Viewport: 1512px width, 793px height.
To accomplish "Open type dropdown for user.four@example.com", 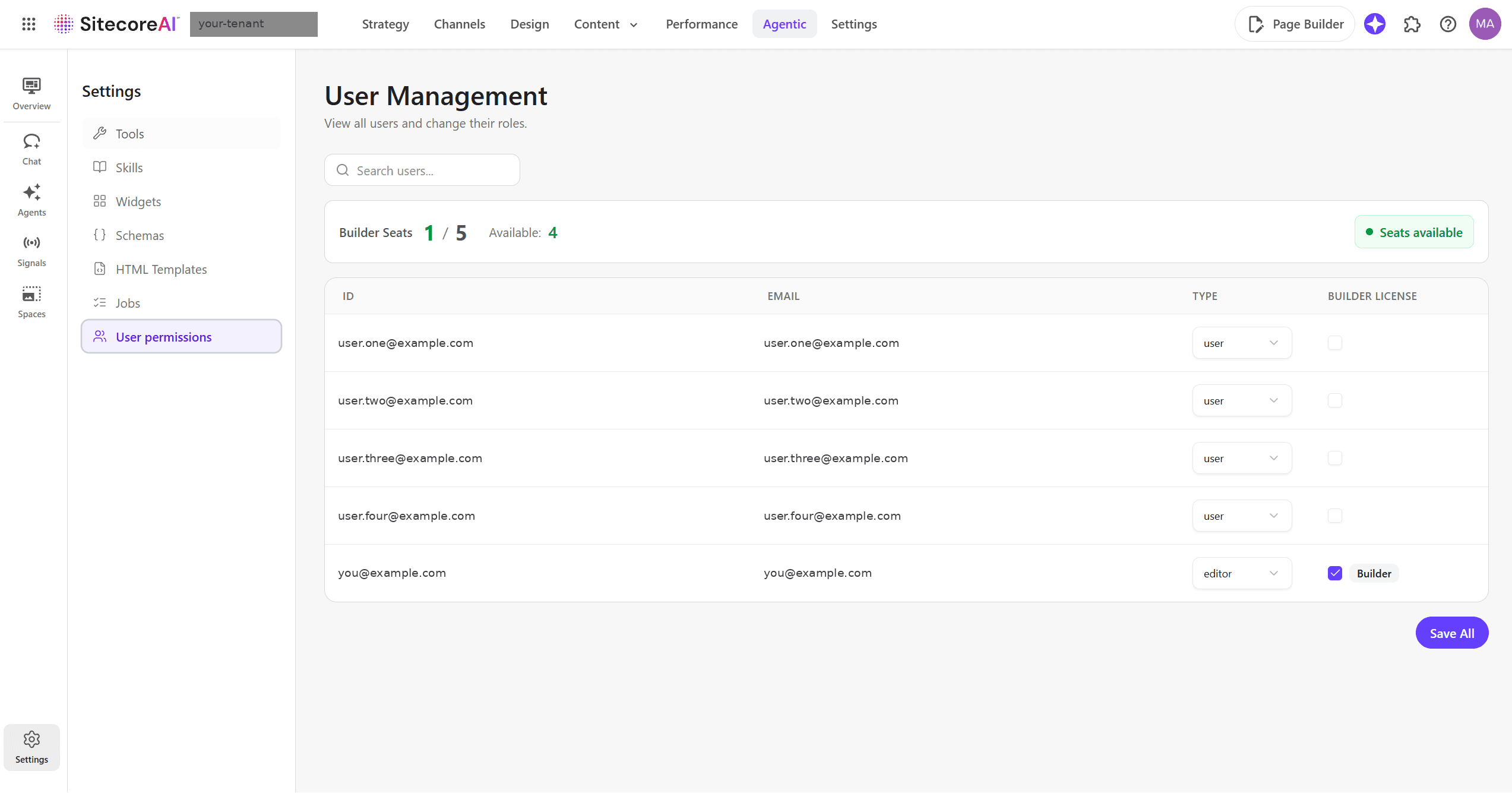I will (x=1242, y=516).
